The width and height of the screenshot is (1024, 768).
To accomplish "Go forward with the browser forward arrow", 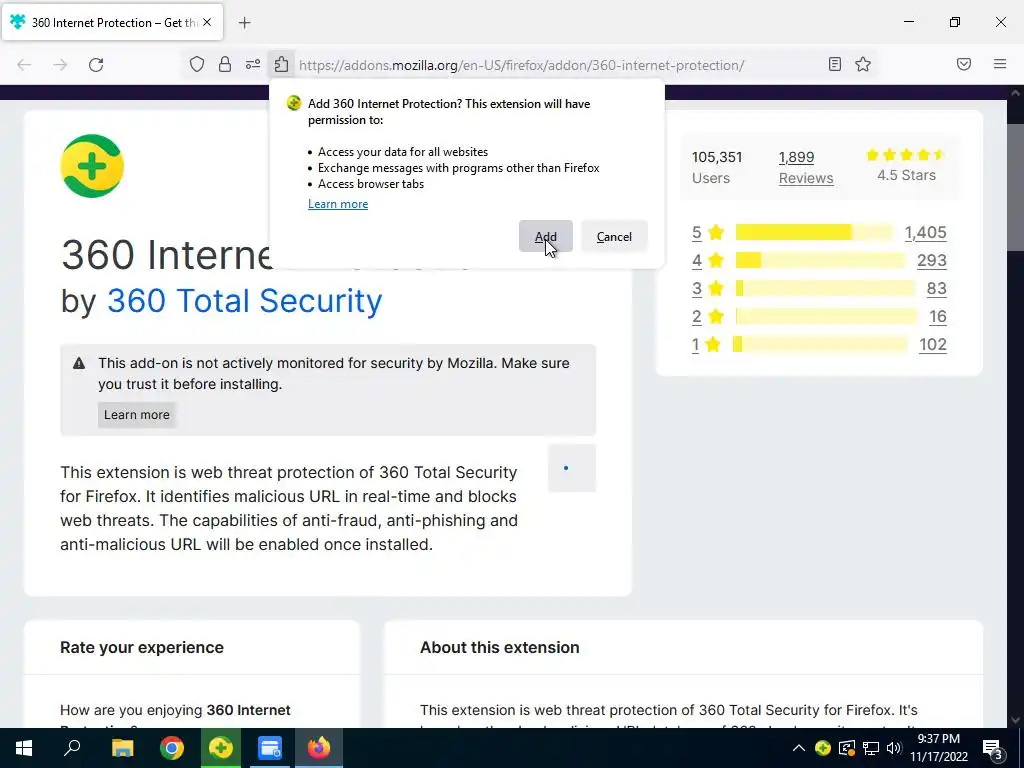I will (x=60, y=65).
